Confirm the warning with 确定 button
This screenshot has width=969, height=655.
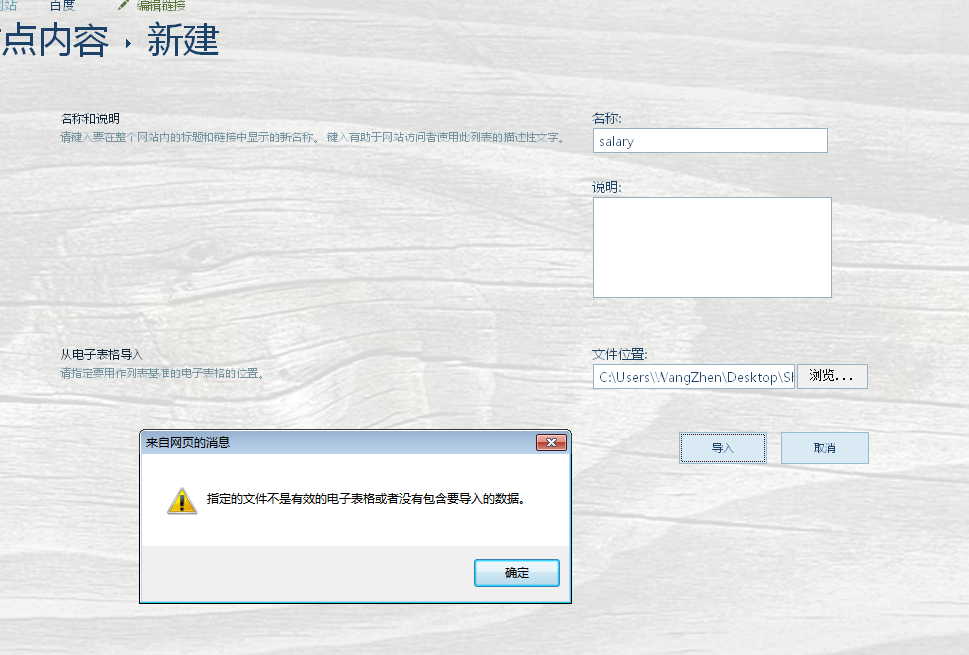(517, 573)
